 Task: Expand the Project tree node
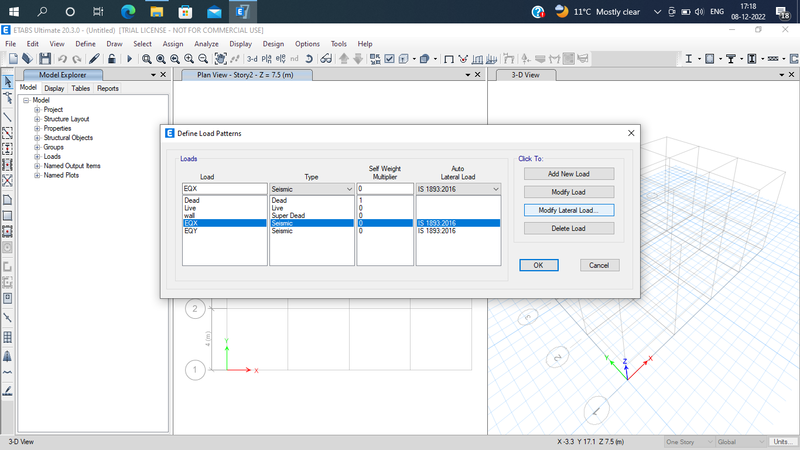(37, 110)
